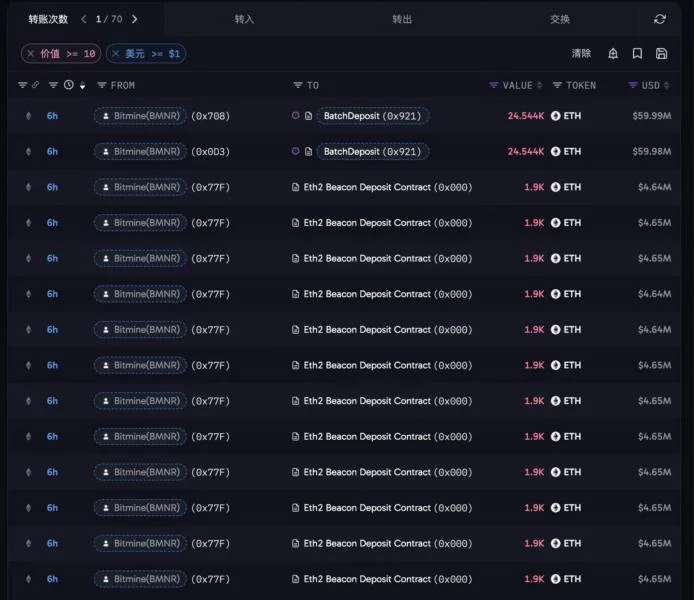The height and width of the screenshot is (600, 694).
Task: Click contract document icon in $59.98M row
Action: tap(308, 151)
